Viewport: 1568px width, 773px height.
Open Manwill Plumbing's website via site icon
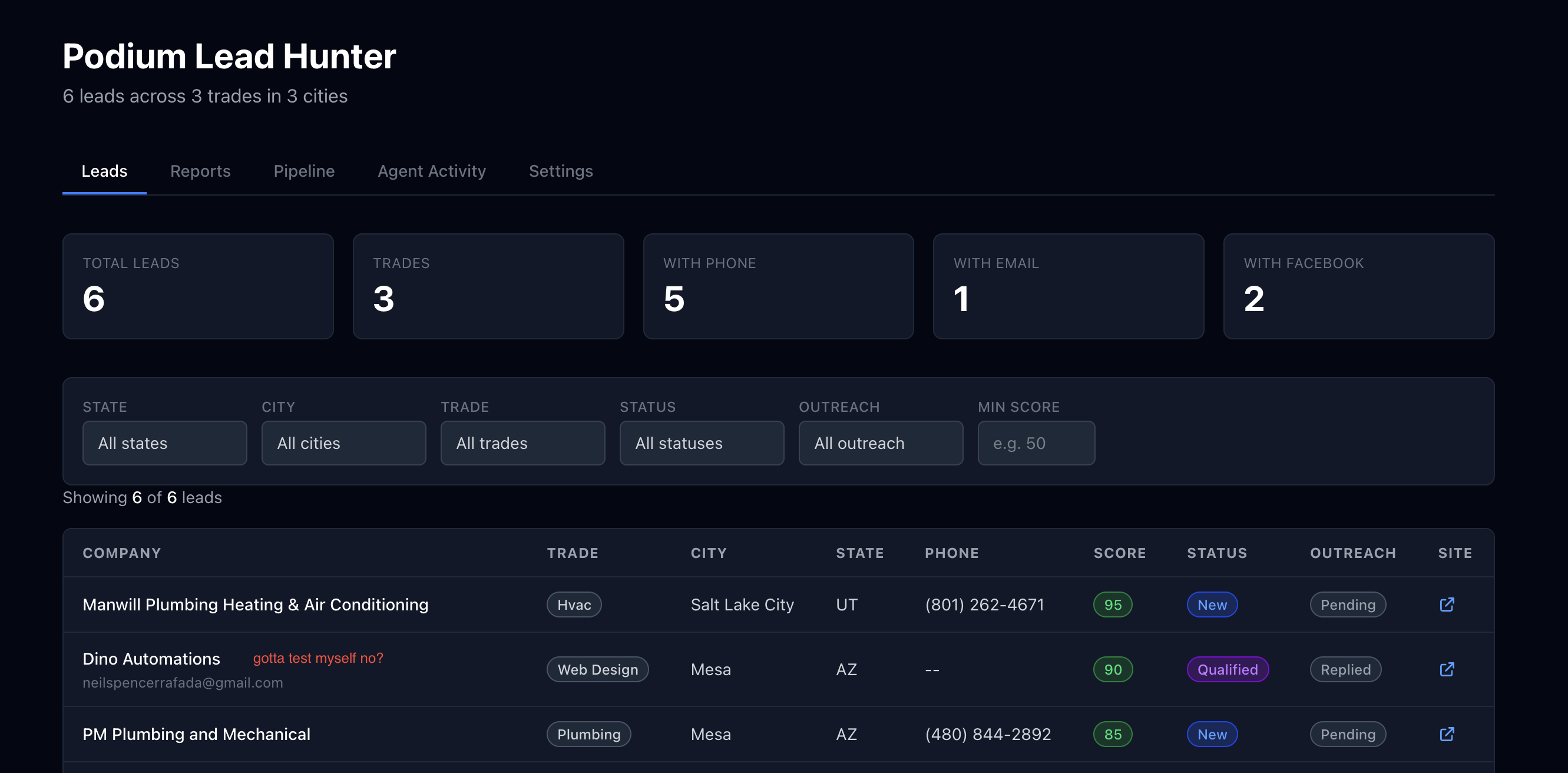coord(1447,604)
